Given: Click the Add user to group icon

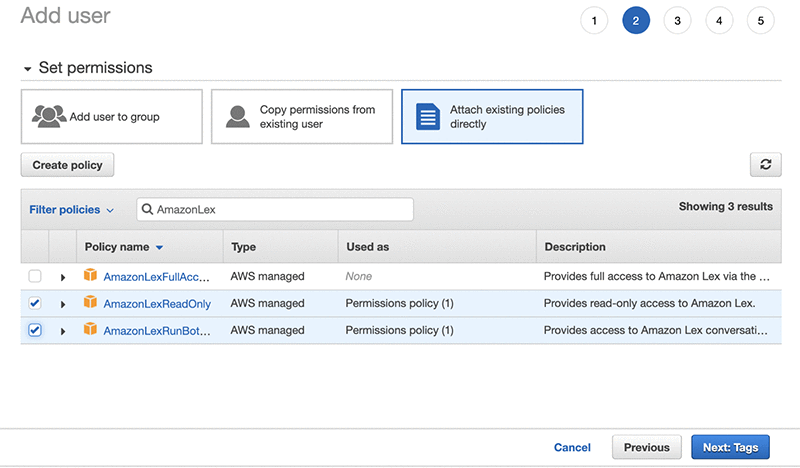Looking at the screenshot, I should pyautogui.click(x=49, y=116).
